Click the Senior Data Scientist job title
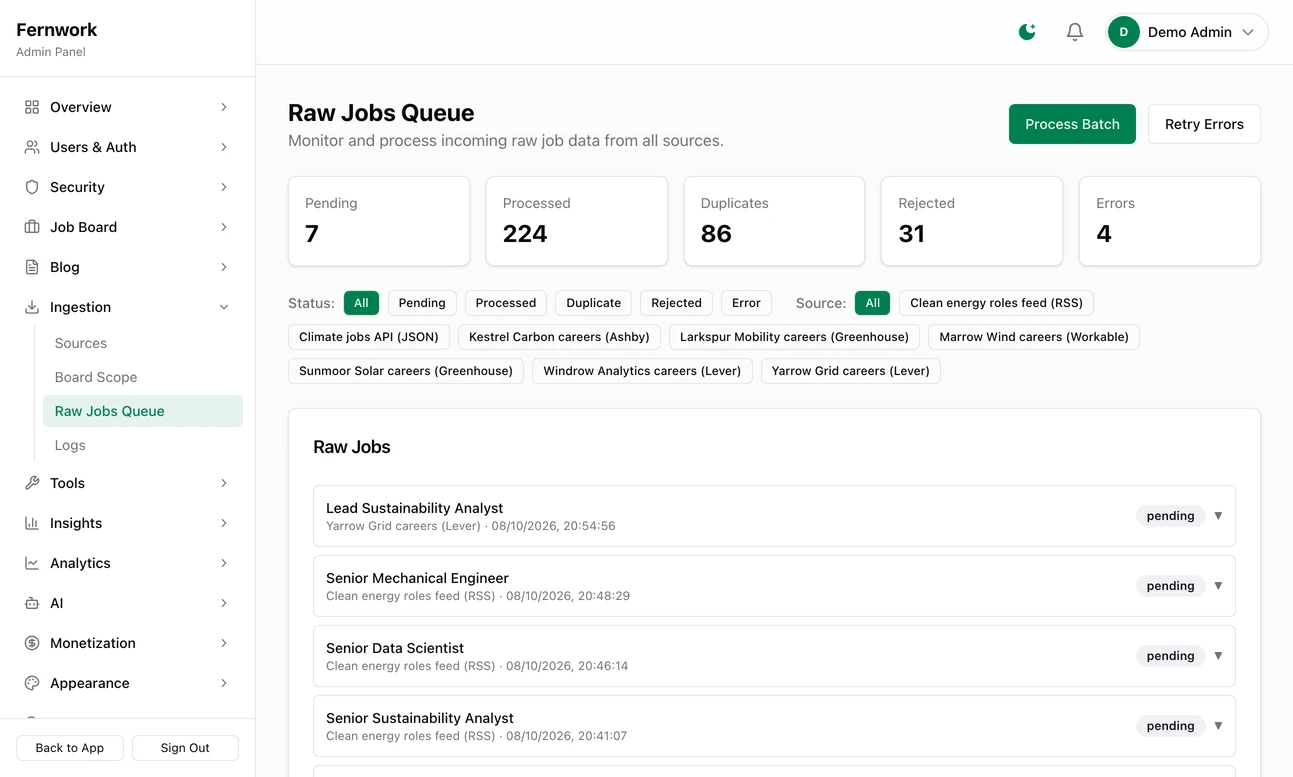This screenshot has width=1293, height=777. tap(395, 648)
